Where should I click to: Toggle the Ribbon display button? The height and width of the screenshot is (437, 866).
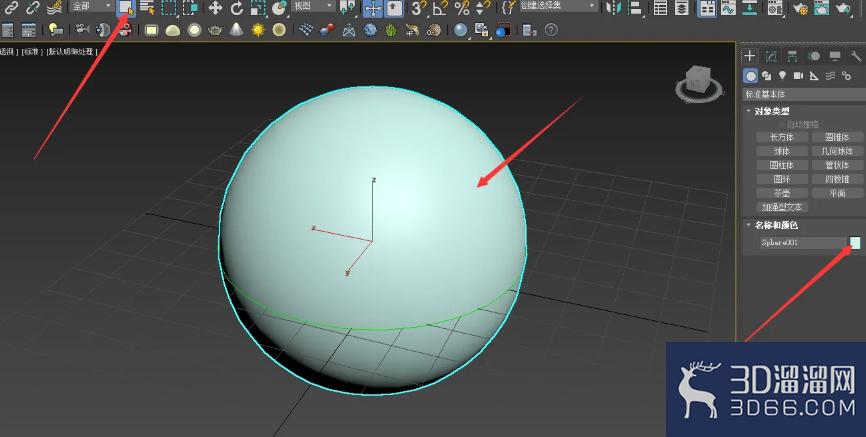pos(706,8)
